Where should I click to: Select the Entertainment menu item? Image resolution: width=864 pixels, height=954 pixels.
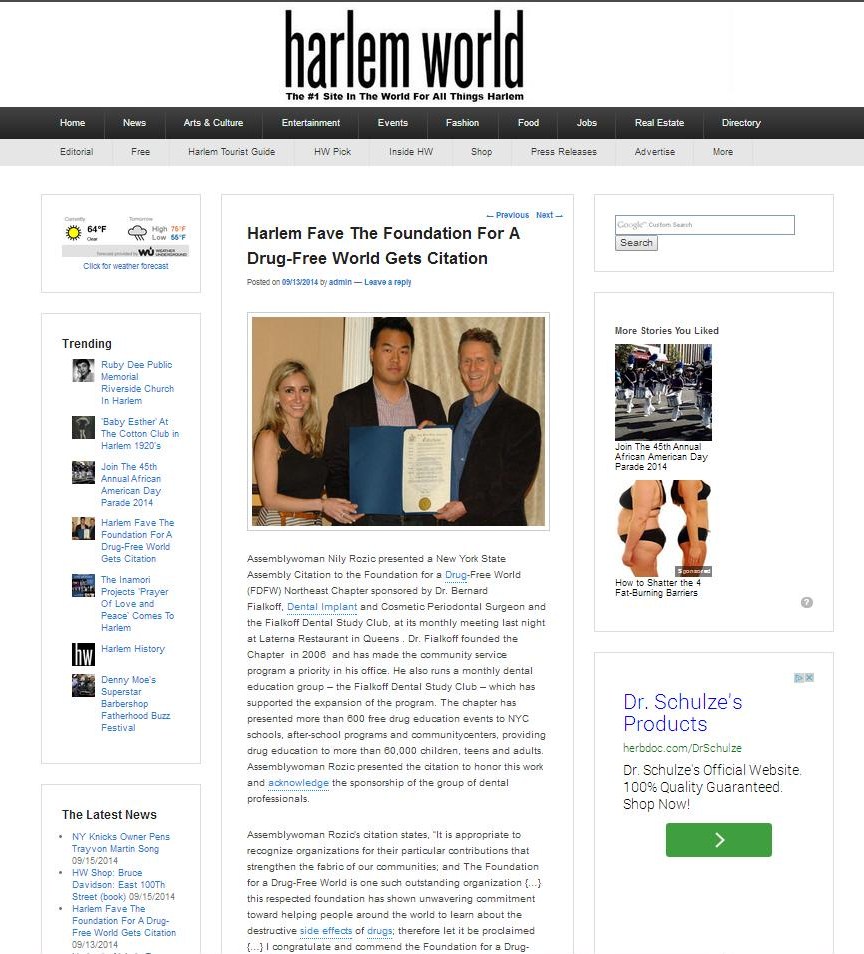(x=311, y=123)
